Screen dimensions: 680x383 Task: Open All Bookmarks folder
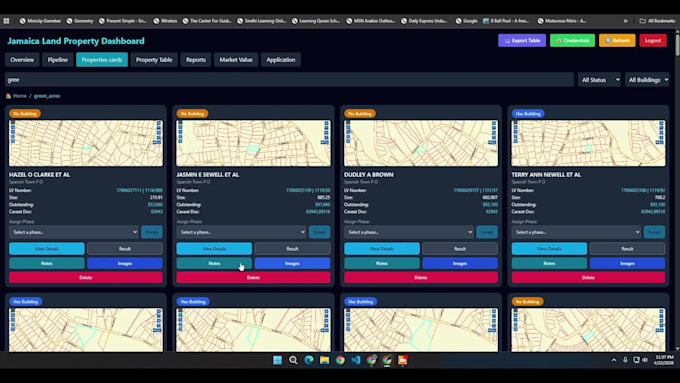pos(657,20)
